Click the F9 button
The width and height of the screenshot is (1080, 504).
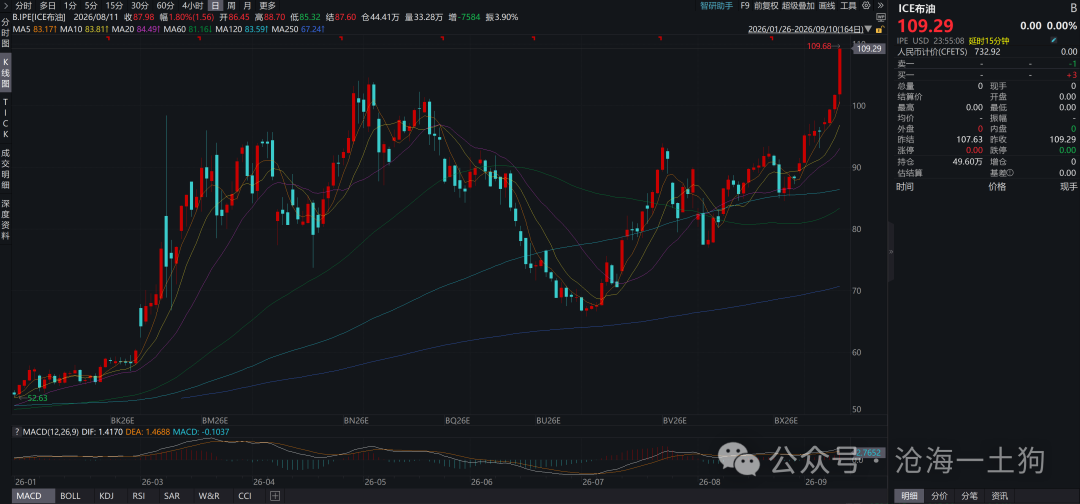(x=745, y=6)
